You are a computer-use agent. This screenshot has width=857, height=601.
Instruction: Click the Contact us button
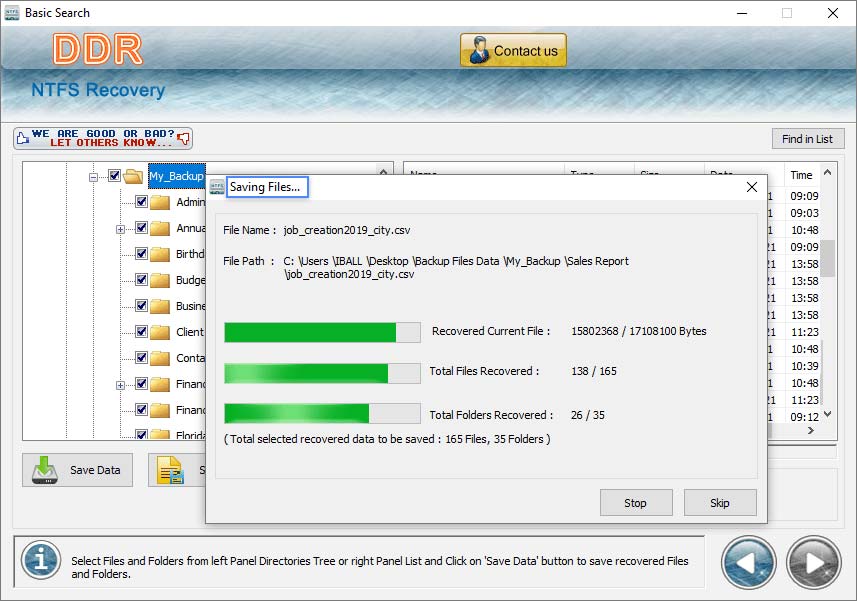[513, 50]
